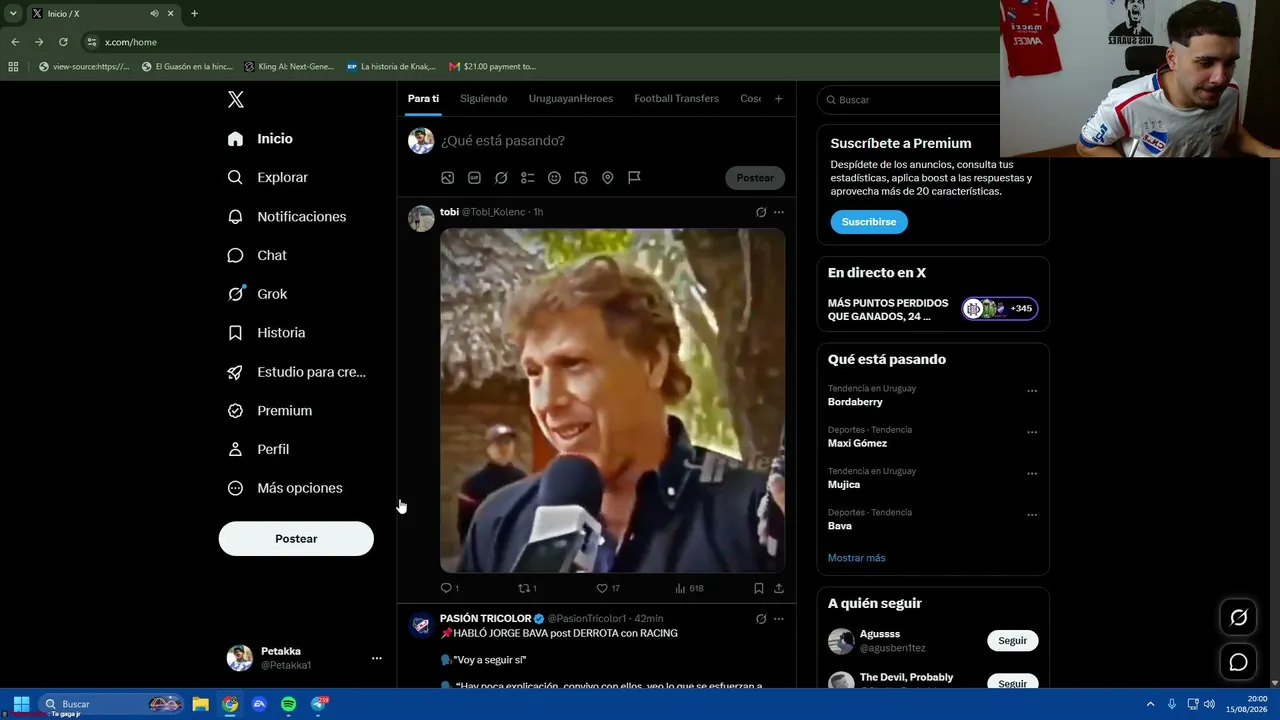Show hidden system tray icons
This screenshot has height=720, width=1280.
pyautogui.click(x=1150, y=704)
